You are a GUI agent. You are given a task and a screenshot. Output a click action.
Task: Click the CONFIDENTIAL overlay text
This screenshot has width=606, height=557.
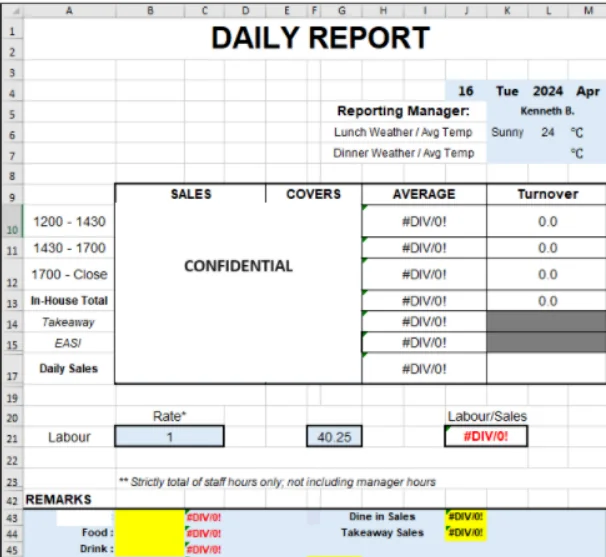point(238,266)
